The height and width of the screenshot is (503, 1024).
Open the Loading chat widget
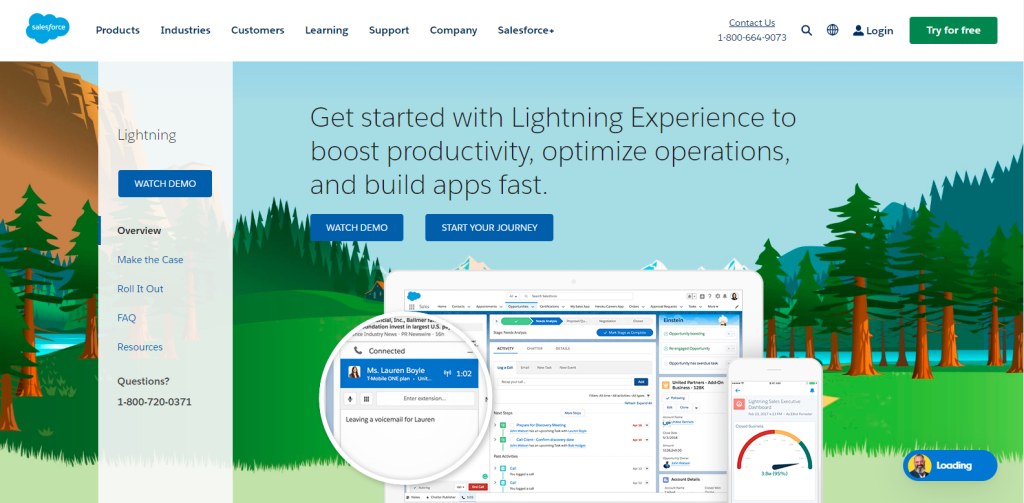[x=950, y=466]
